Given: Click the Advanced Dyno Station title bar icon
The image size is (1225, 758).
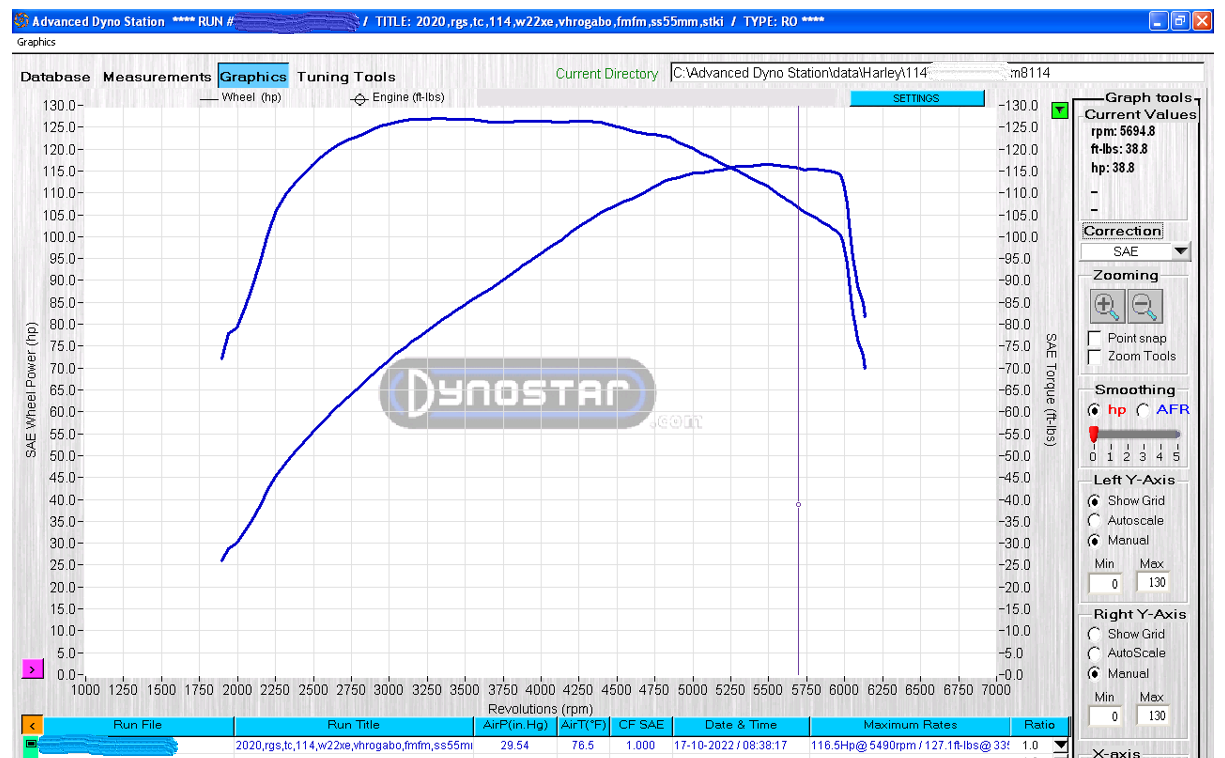Looking at the screenshot, I should (21, 21).
